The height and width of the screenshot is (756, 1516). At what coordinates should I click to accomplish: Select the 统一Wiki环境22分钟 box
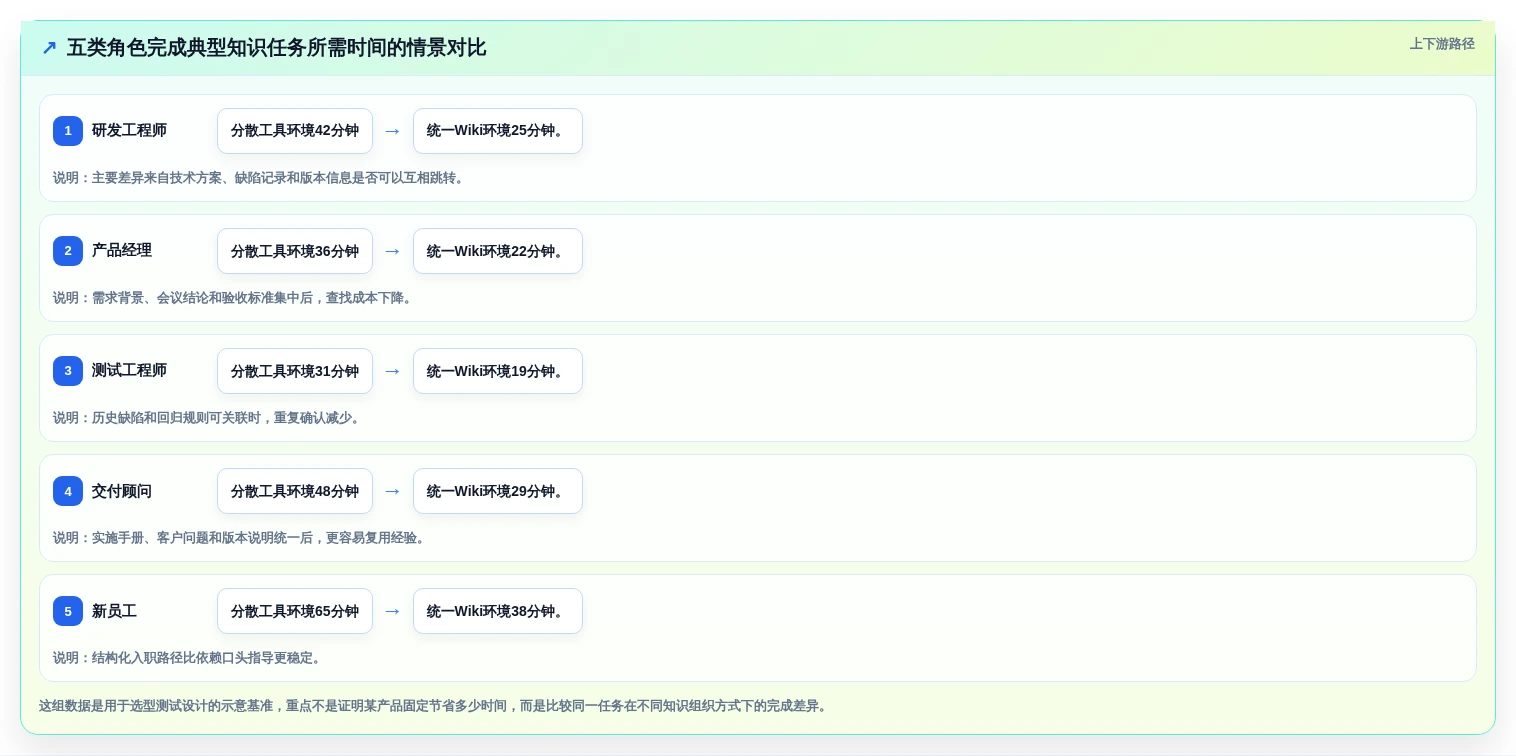[x=498, y=251]
